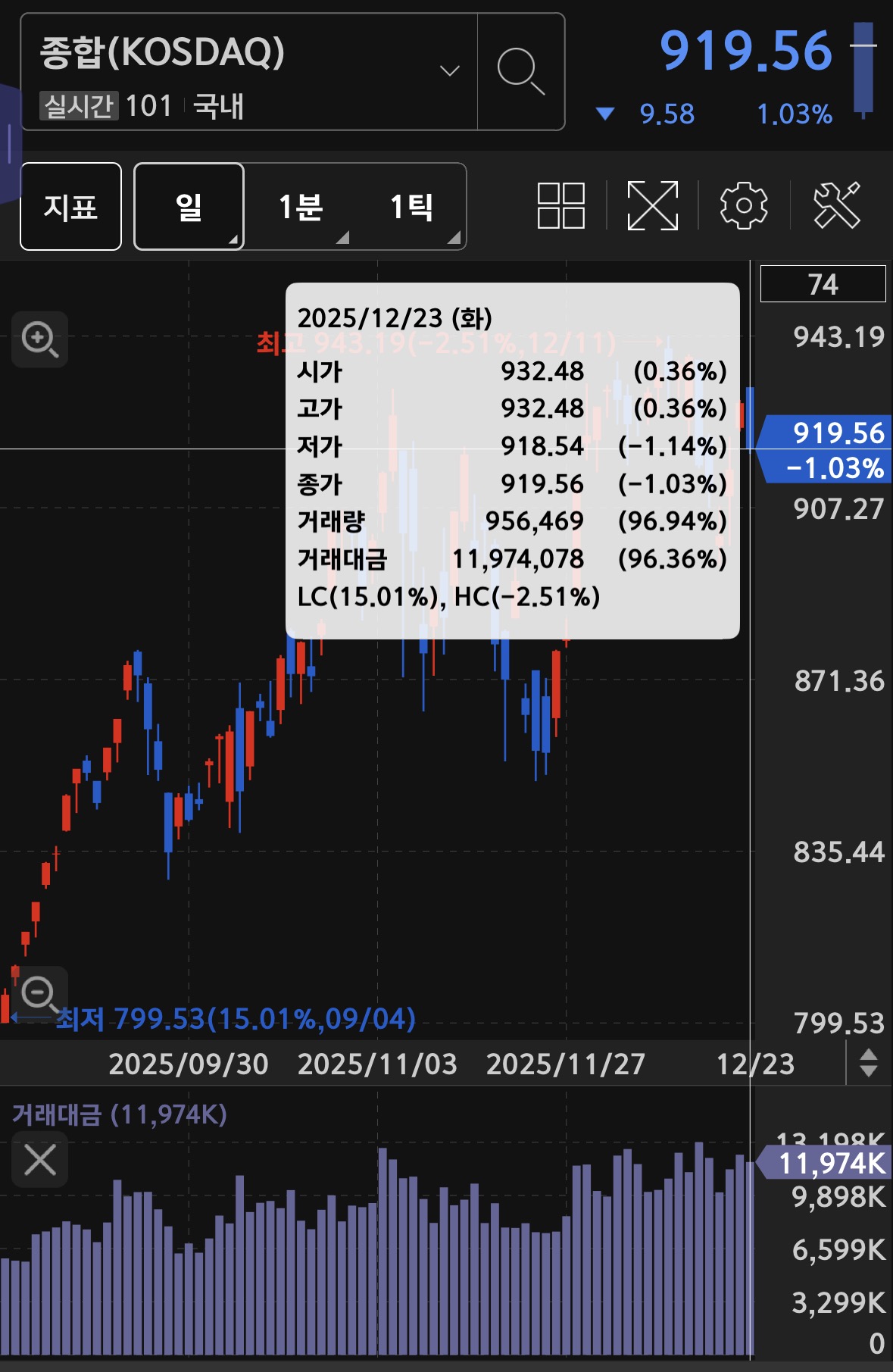Expand the 종합(KOSDAQ) symbol dropdown

[x=450, y=71]
